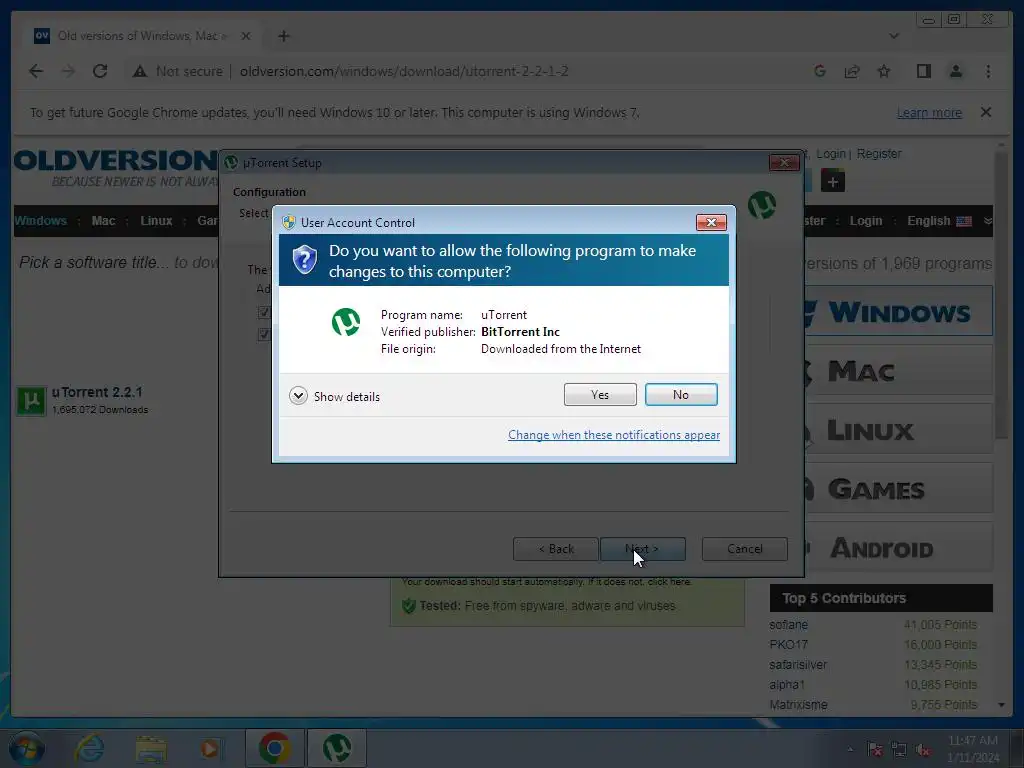This screenshot has height=768, width=1024.
Task: Open Windows Media Player from taskbar
Action: [211, 748]
